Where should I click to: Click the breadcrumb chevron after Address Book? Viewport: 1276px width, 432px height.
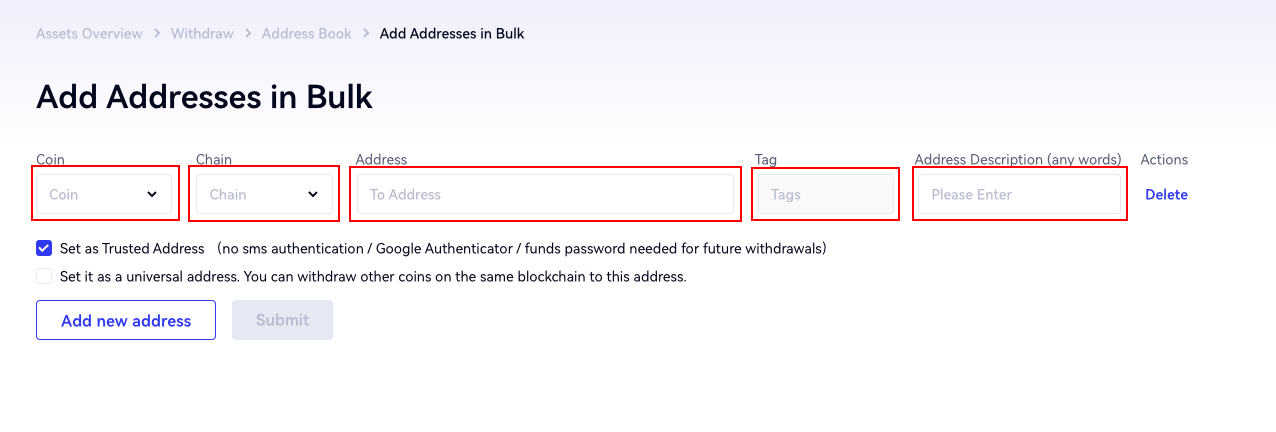[x=366, y=34]
